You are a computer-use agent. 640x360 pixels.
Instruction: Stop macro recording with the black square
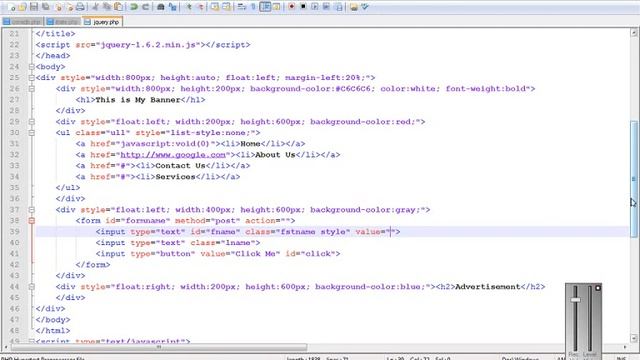point(303,7)
